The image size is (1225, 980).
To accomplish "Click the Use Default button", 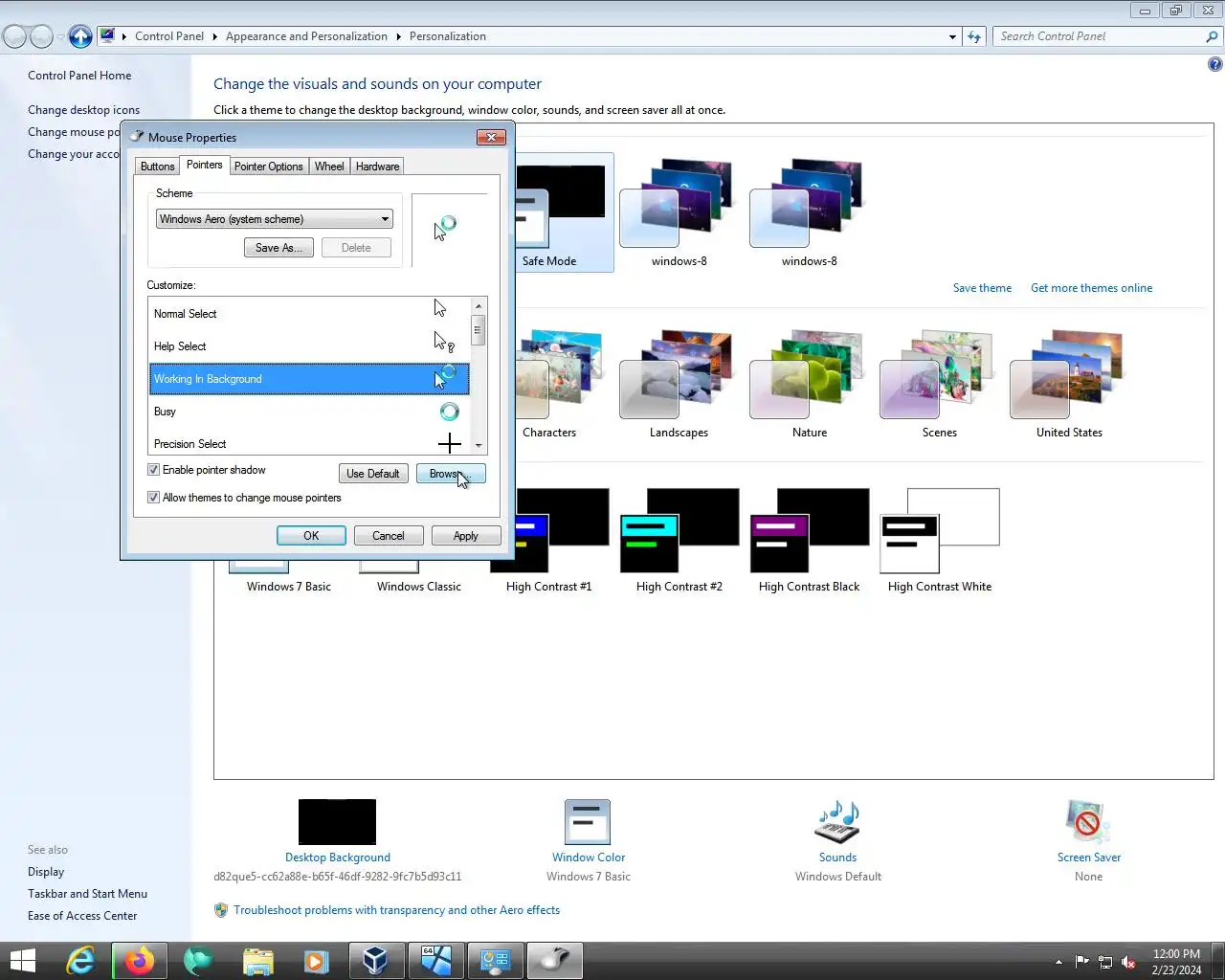I will coord(373,474).
